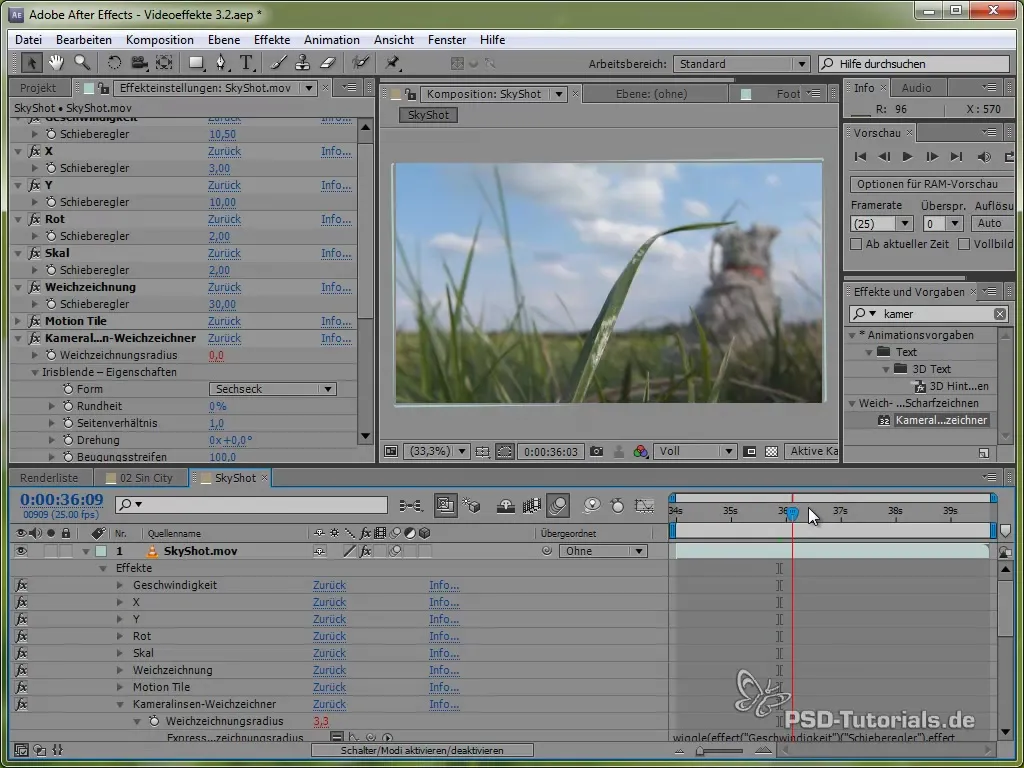
Task: Collapse the Kameralinsen-Weichzeichner effect in timeline
Action: pyautogui.click(x=120, y=705)
